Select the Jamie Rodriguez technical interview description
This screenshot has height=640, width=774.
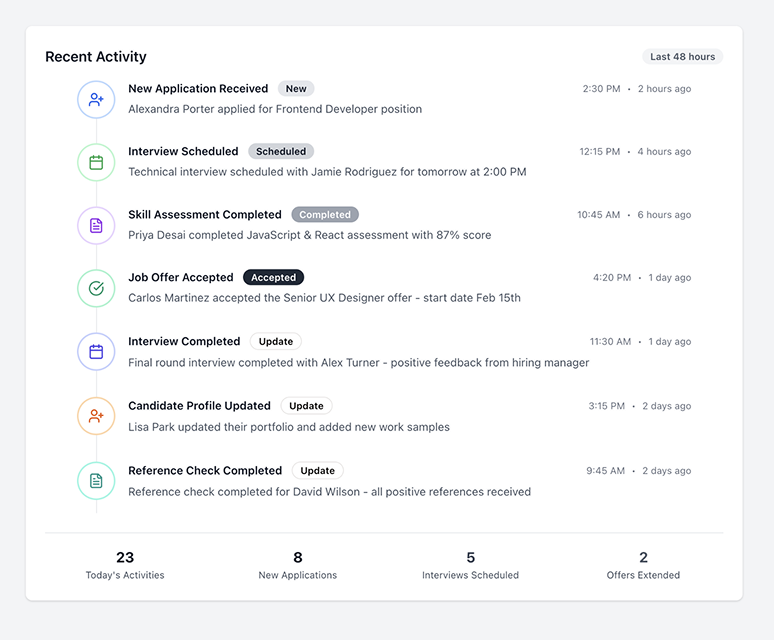327,172
